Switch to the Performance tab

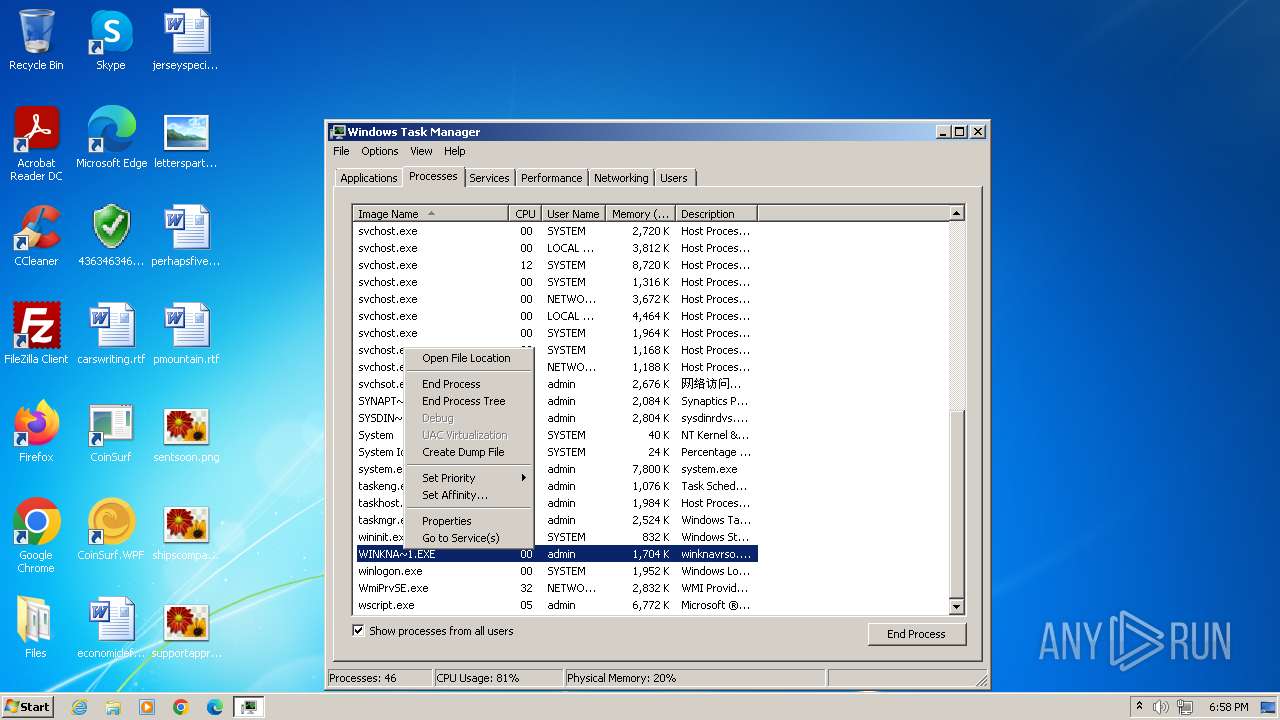(x=551, y=178)
